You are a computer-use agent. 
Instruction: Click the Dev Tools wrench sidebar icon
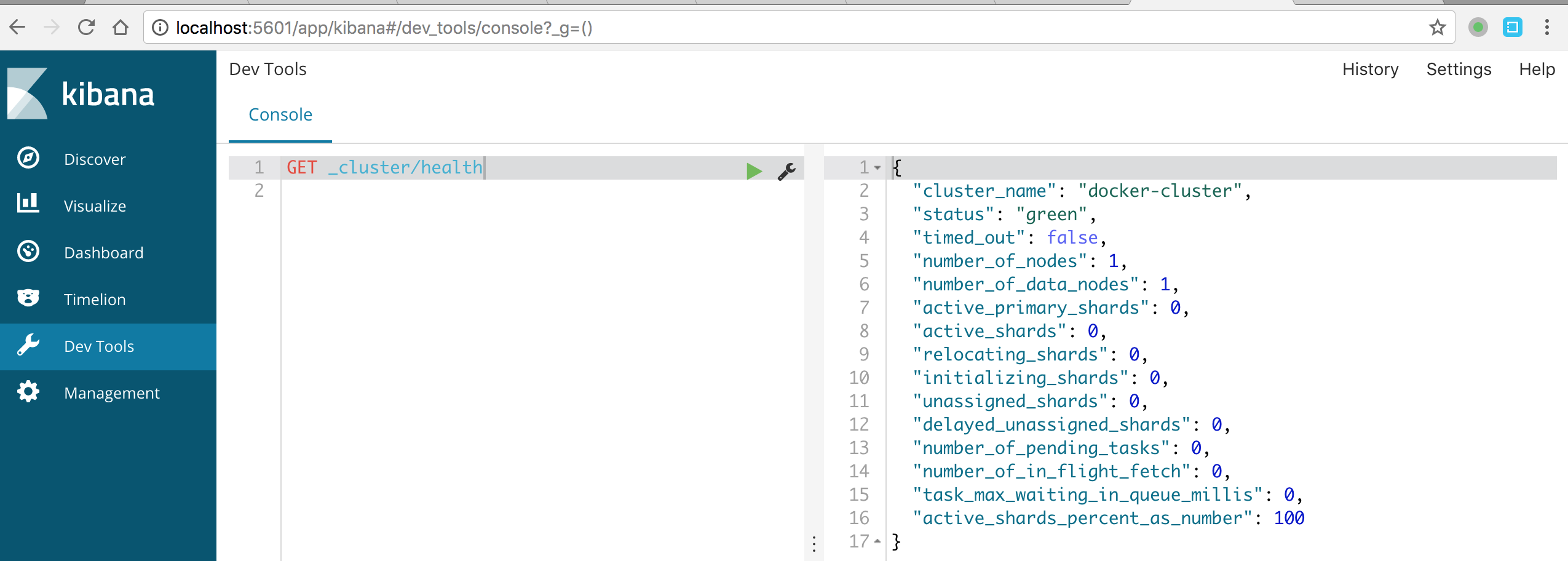(x=28, y=345)
